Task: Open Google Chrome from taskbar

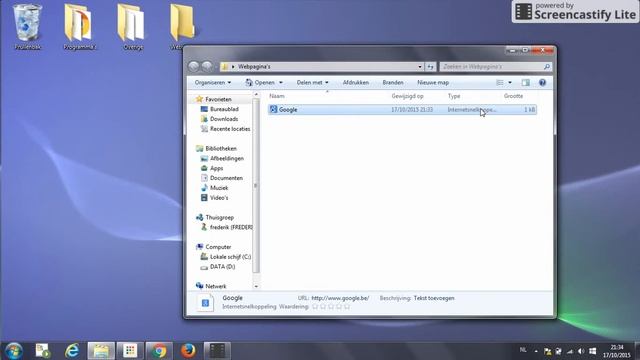Action: pos(159,351)
